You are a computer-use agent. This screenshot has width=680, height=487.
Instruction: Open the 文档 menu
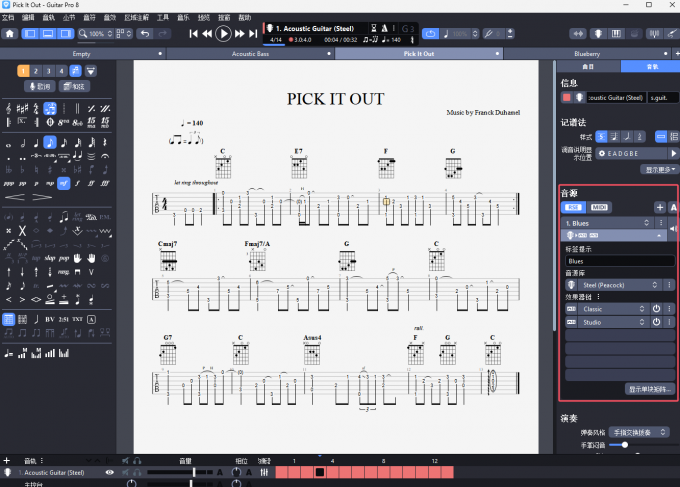pyautogui.click(x=8, y=17)
